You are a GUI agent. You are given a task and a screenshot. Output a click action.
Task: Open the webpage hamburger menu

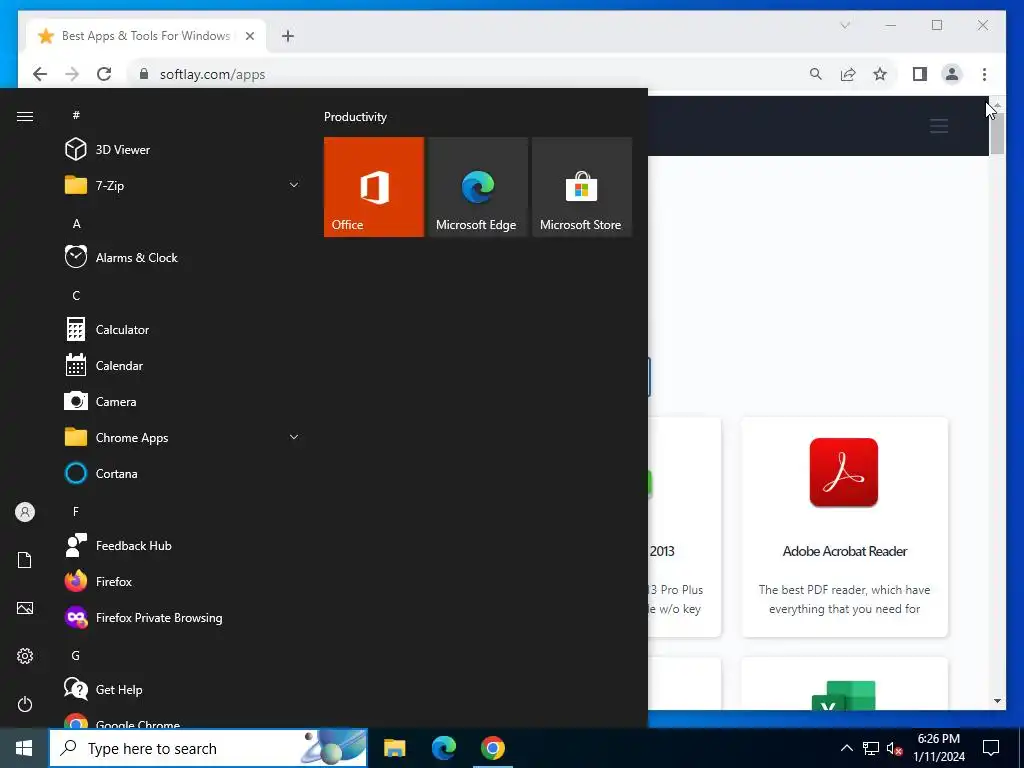tap(939, 126)
